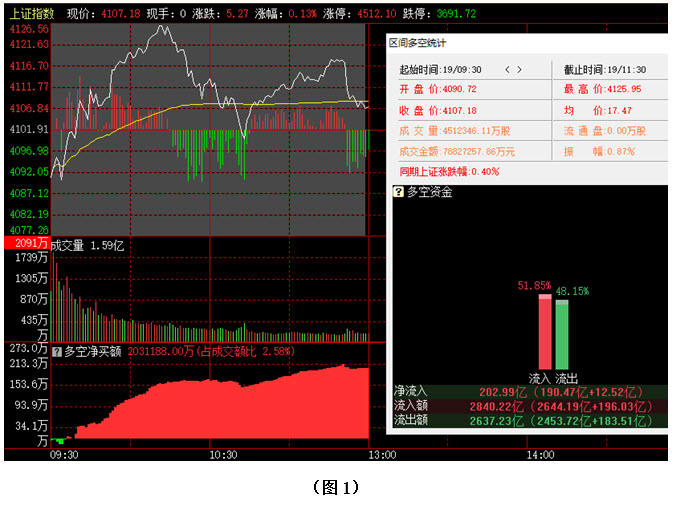
Task: Click the 09:30 time axis marker
Action: coord(62,455)
